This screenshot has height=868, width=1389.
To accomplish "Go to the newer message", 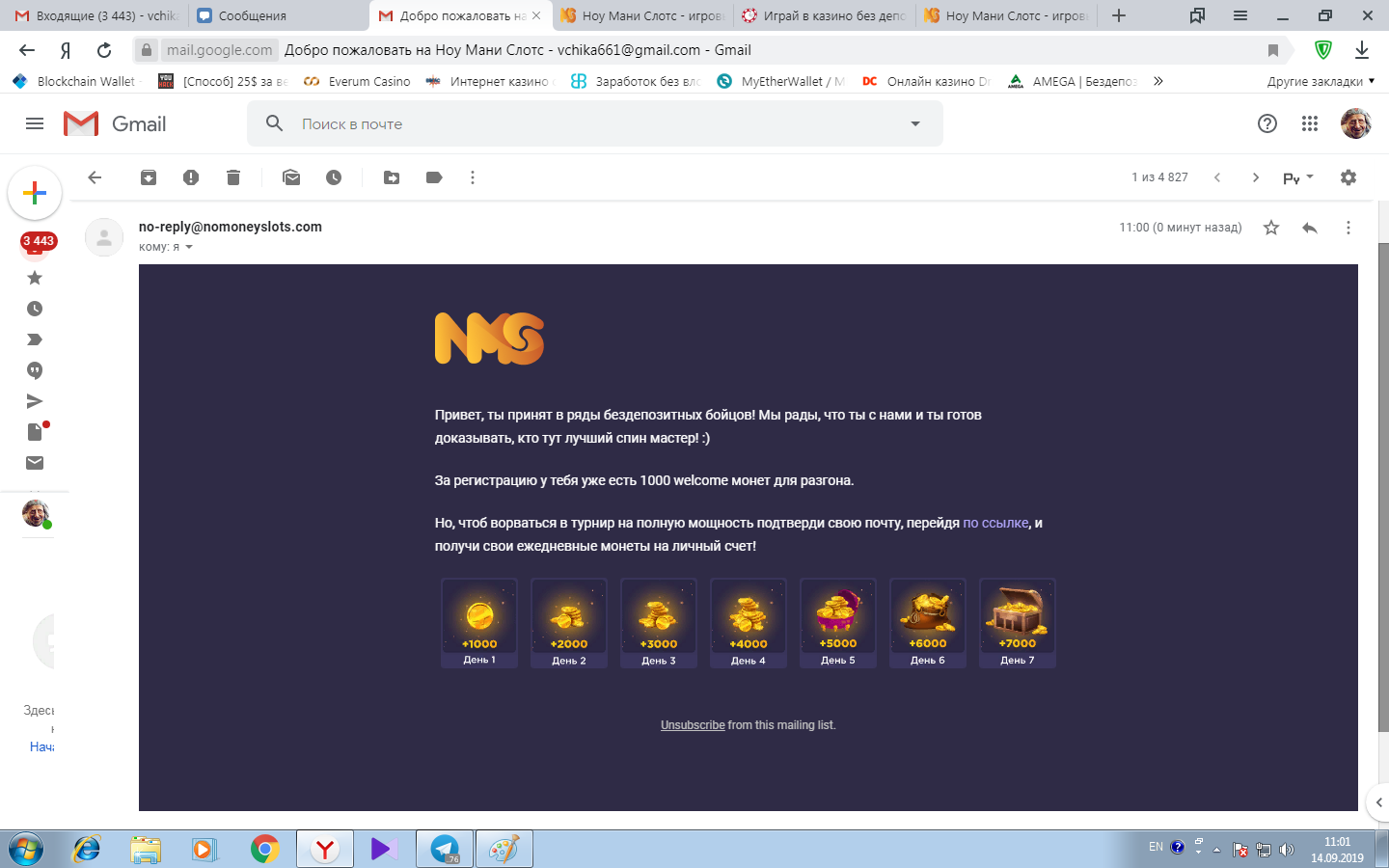I will (x=1217, y=177).
